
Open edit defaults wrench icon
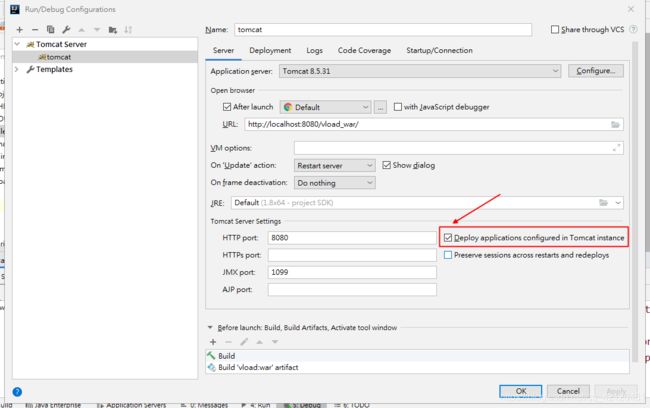[66, 29]
